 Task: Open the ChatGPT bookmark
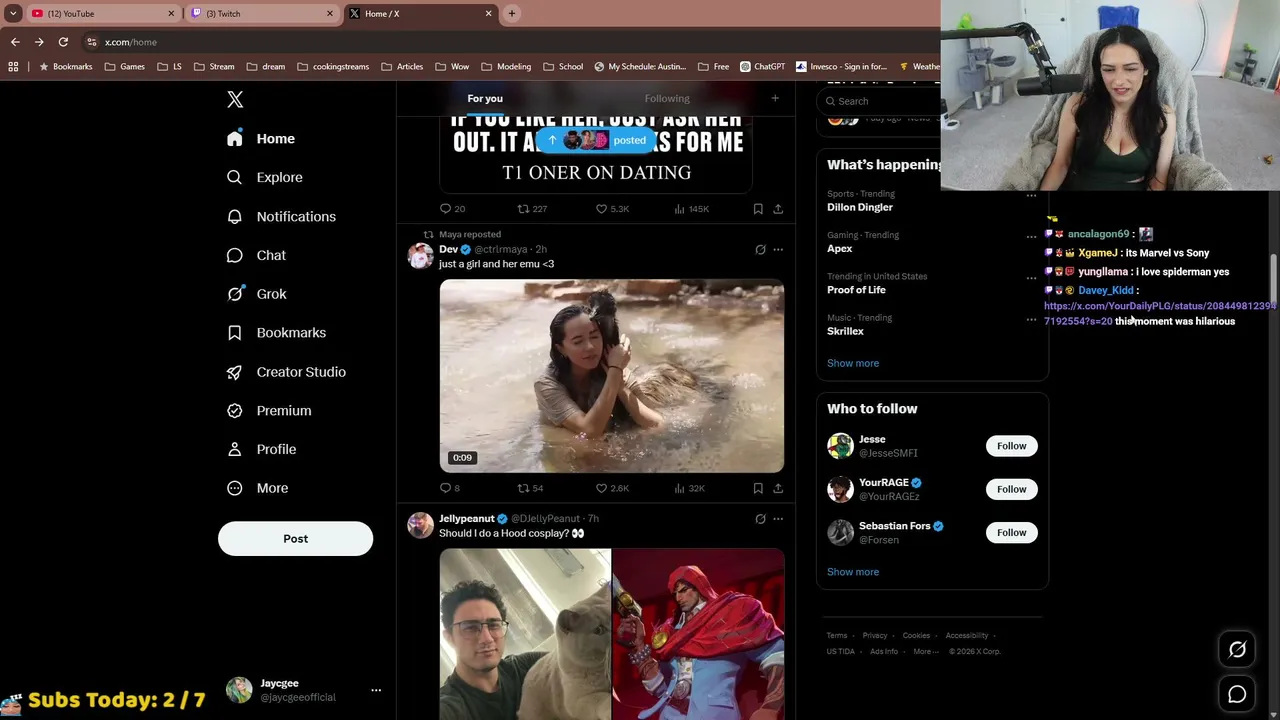(762, 67)
